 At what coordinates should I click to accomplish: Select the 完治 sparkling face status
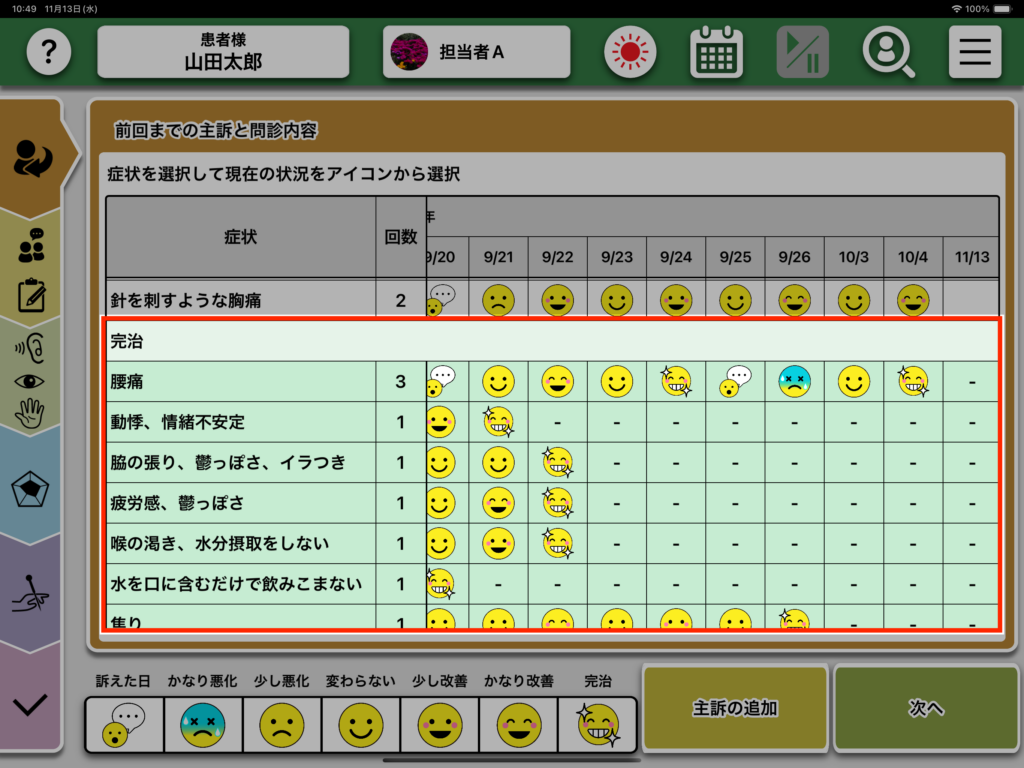pyautogui.click(x=598, y=725)
